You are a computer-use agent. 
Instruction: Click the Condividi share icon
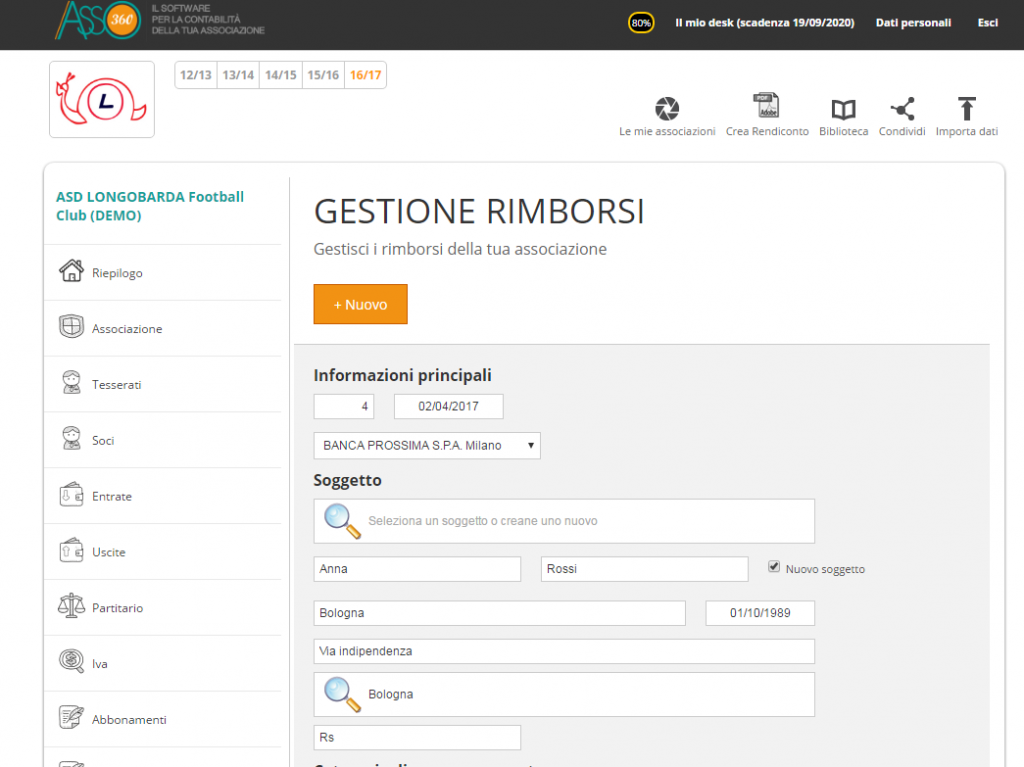point(903,109)
